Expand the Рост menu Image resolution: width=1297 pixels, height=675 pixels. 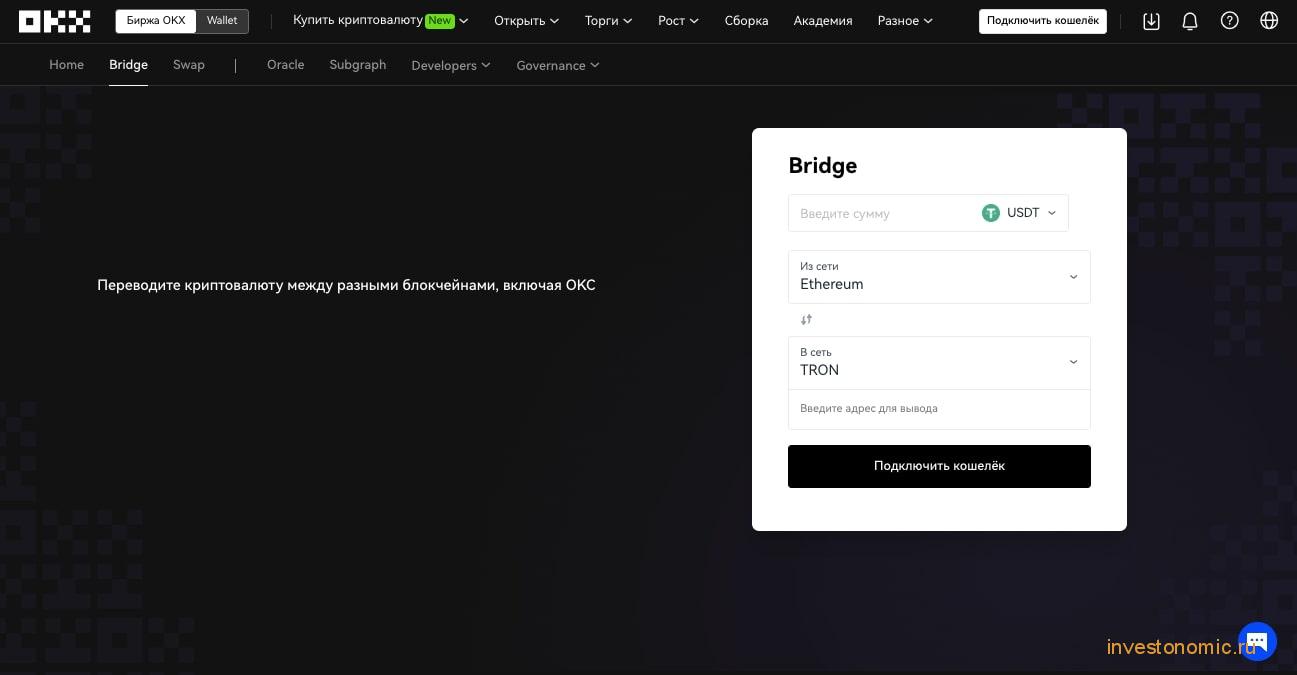coord(678,21)
